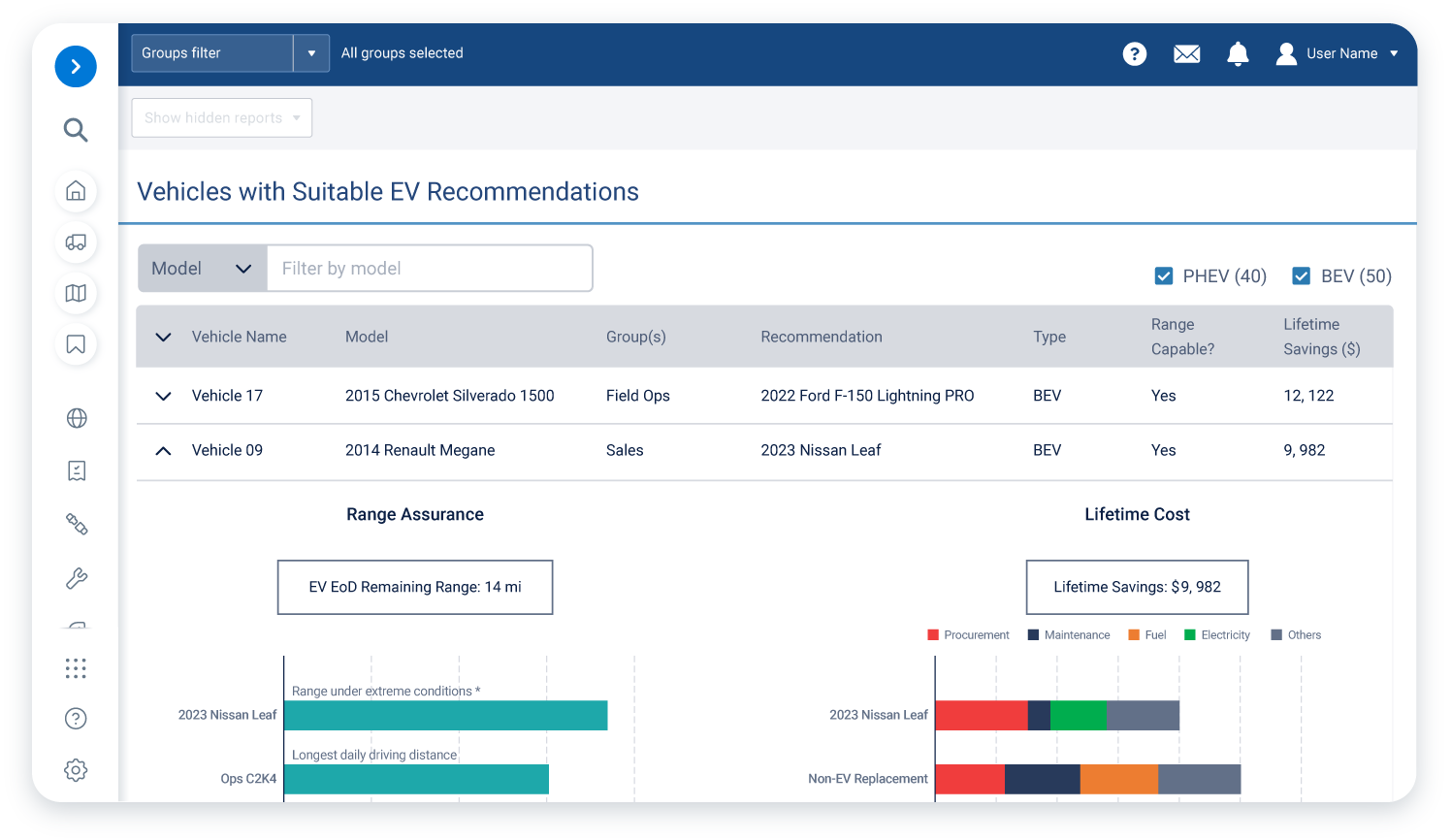Open the User Name account menu

coord(1339,54)
